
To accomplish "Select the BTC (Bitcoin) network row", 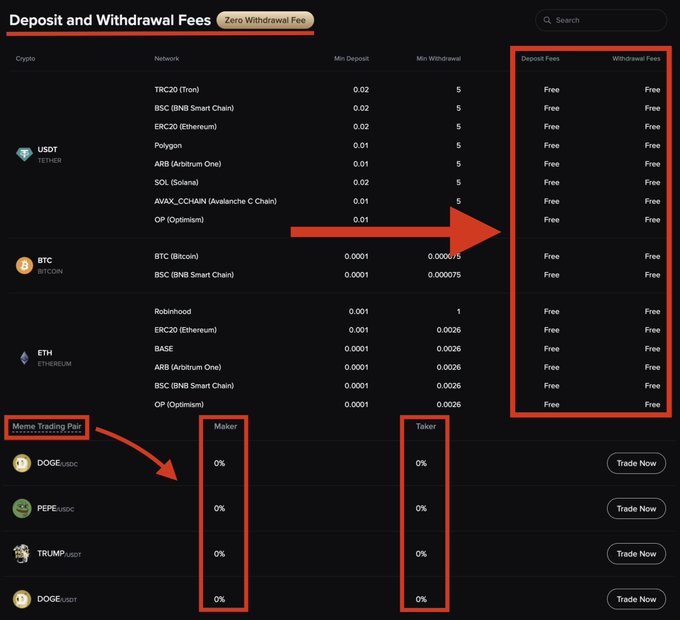I will point(176,257).
